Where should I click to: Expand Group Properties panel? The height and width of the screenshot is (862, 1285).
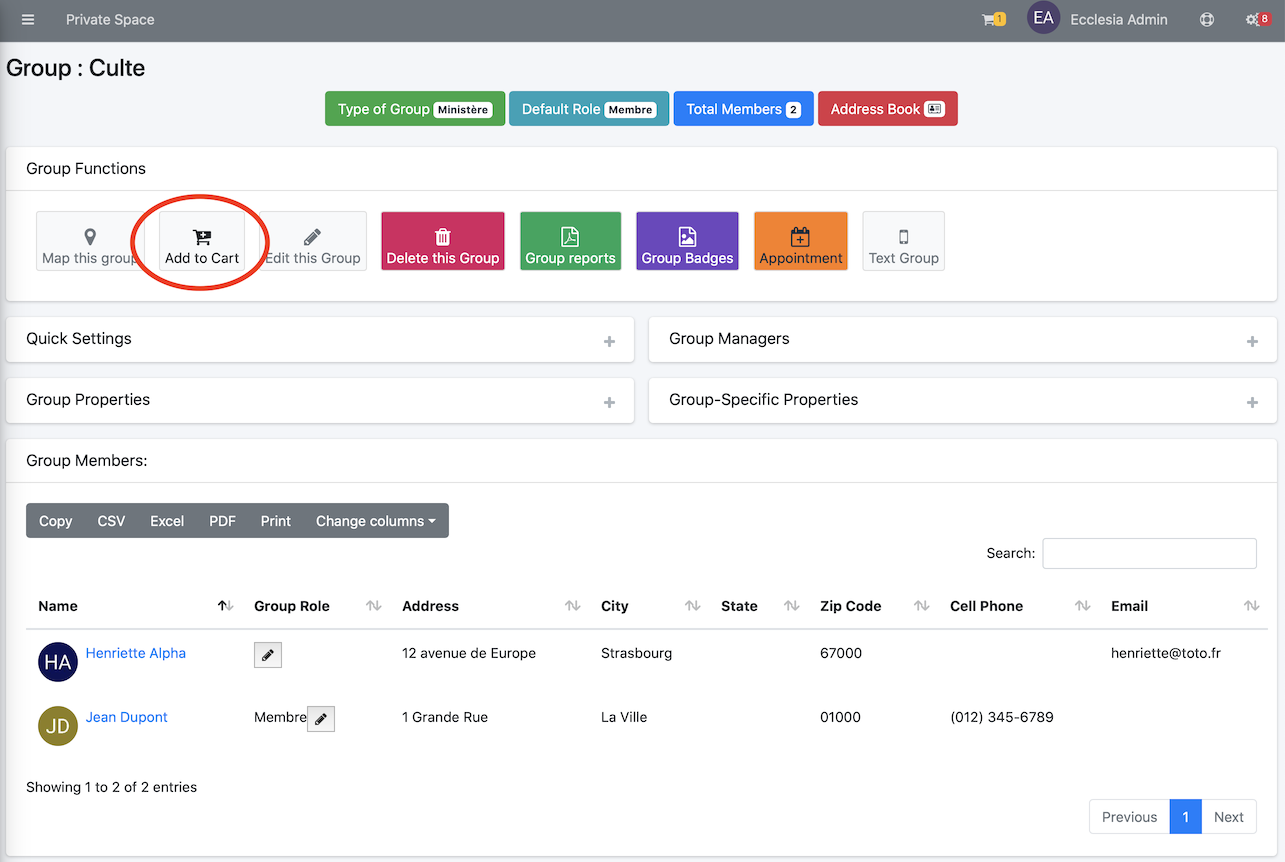609,402
